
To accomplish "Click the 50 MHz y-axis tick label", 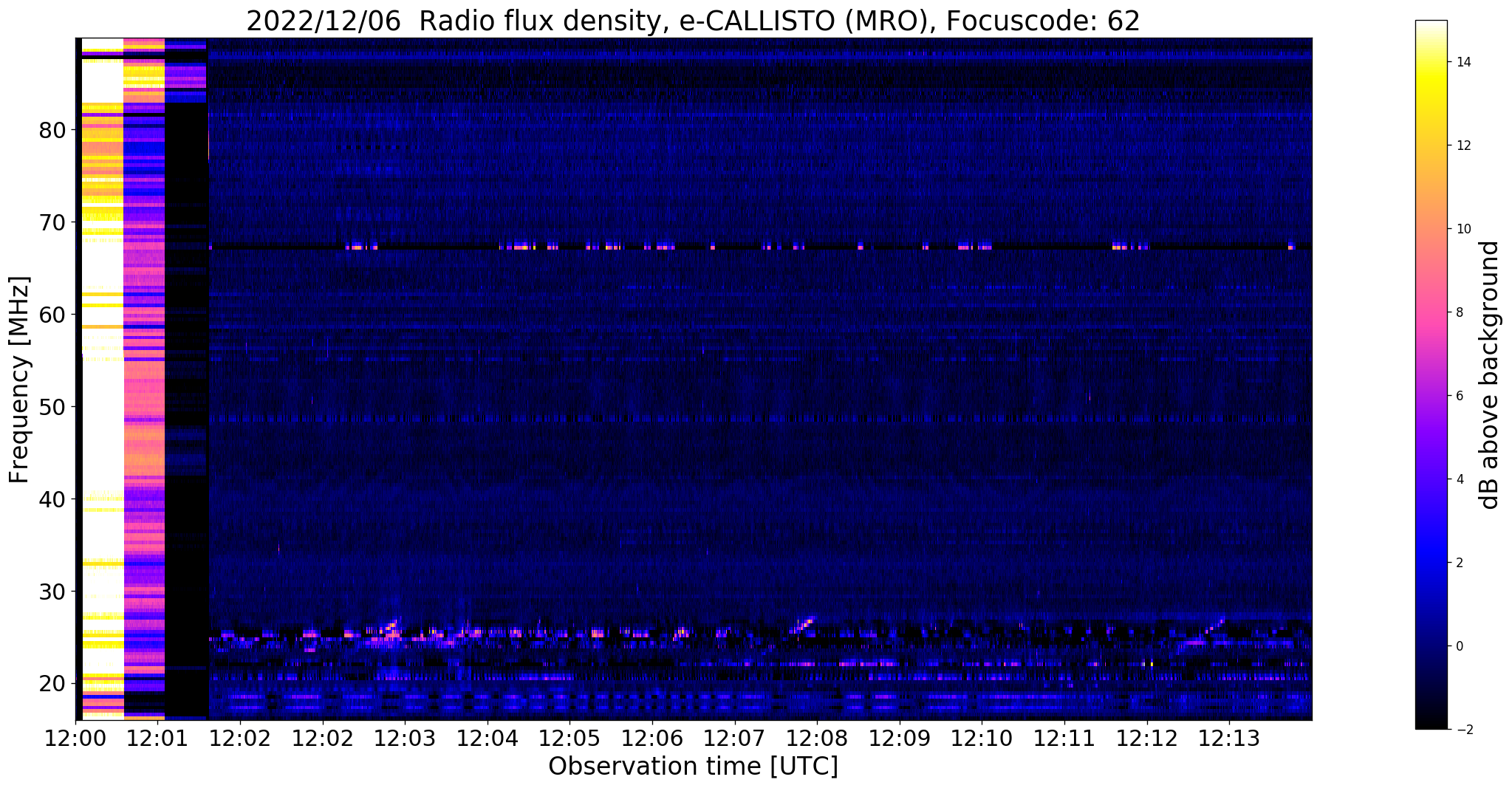I will tap(52, 407).
